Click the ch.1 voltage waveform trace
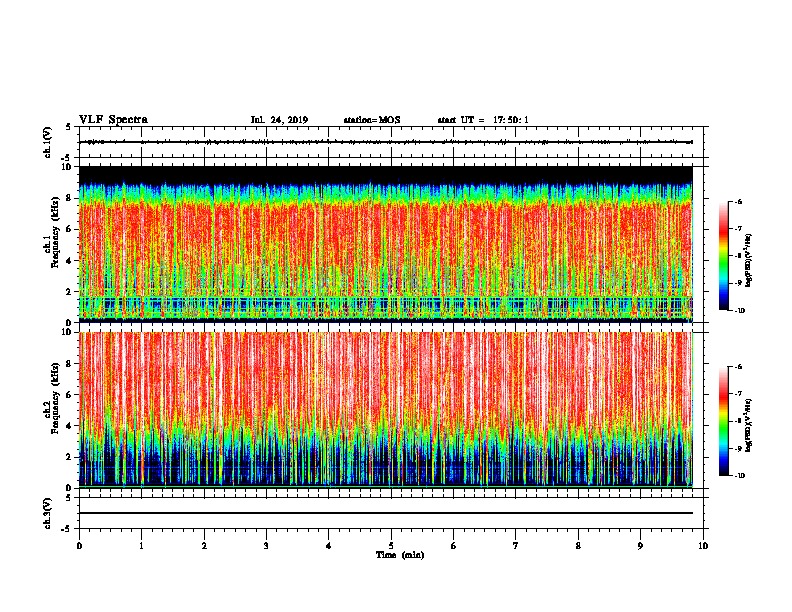 pos(386,142)
